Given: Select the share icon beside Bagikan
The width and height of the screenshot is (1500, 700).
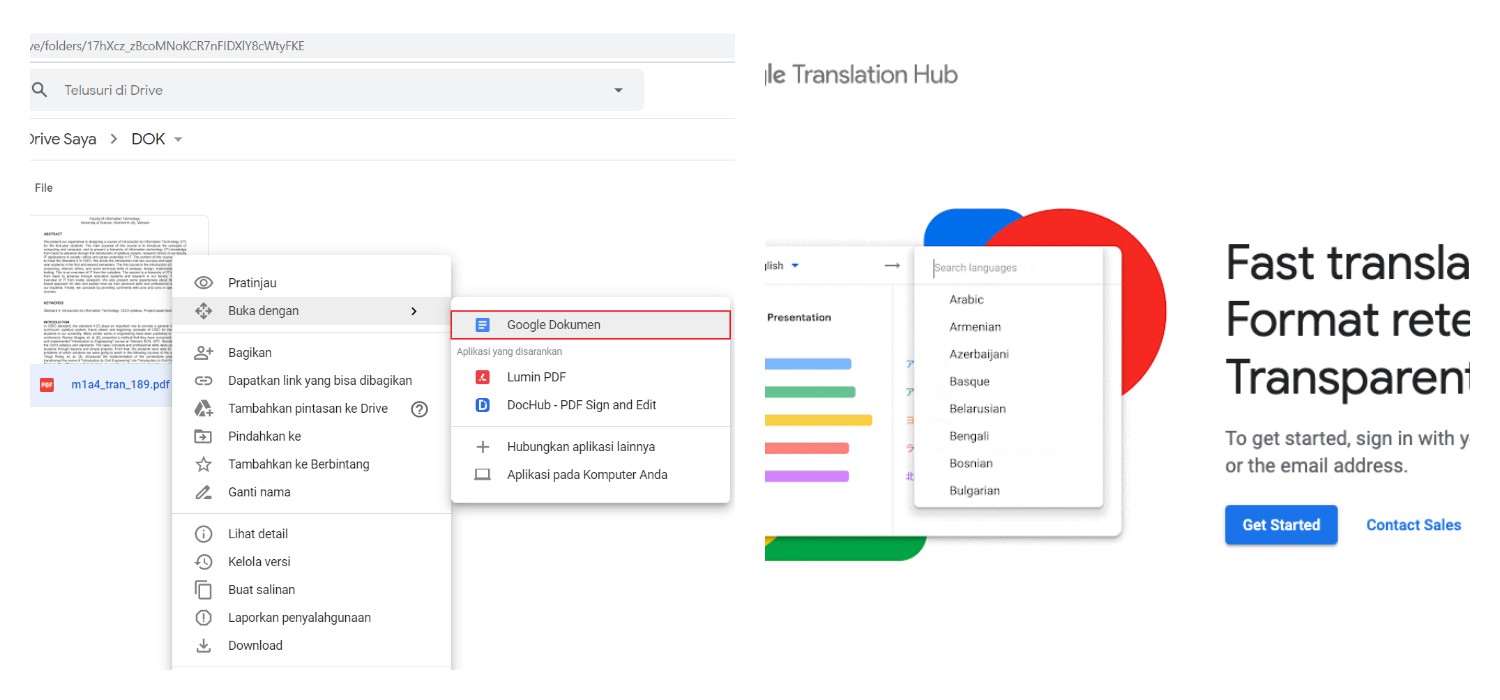Looking at the screenshot, I should (x=204, y=352).
